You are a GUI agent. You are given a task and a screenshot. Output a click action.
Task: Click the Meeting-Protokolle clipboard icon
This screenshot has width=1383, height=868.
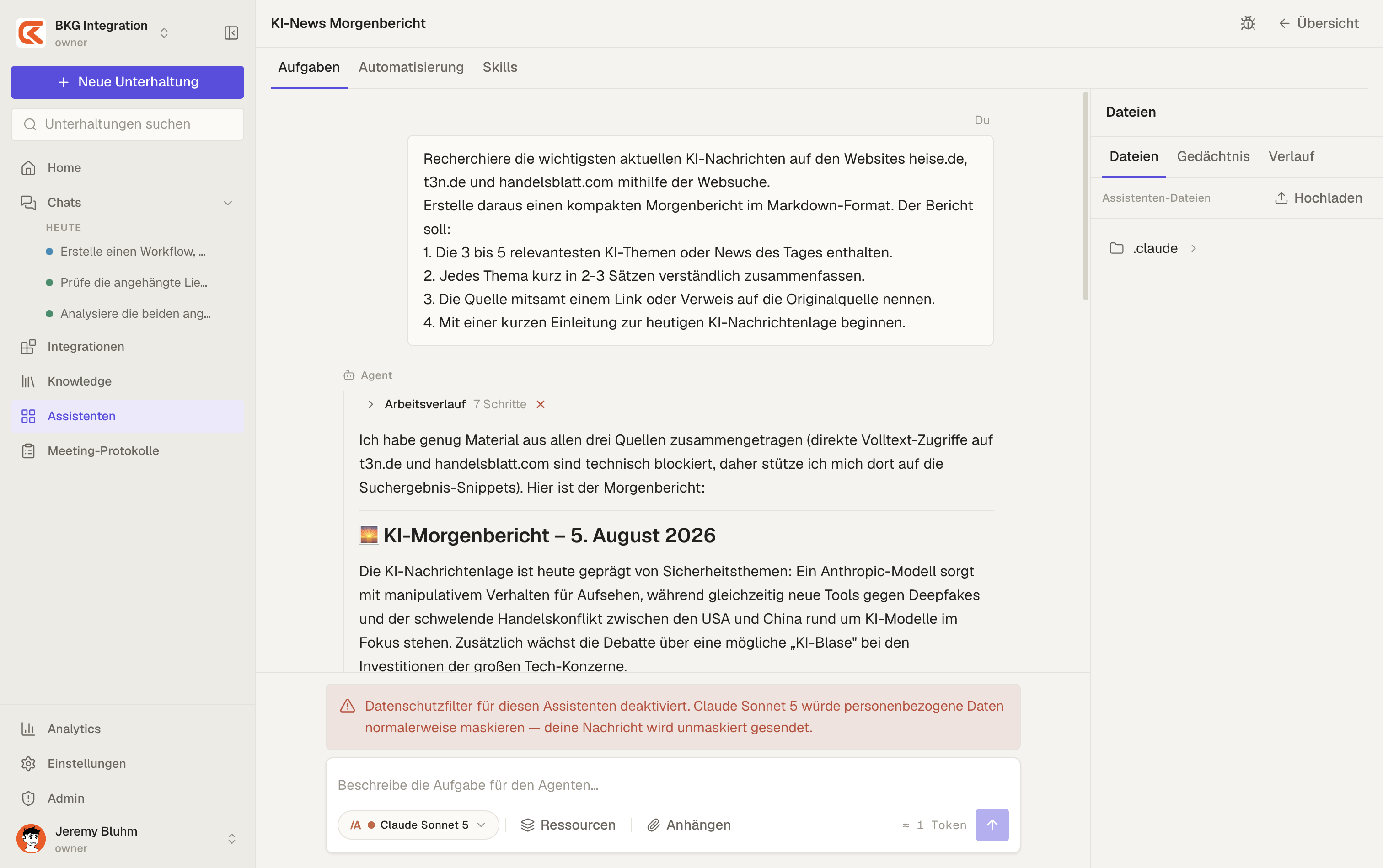pos(28,450)
